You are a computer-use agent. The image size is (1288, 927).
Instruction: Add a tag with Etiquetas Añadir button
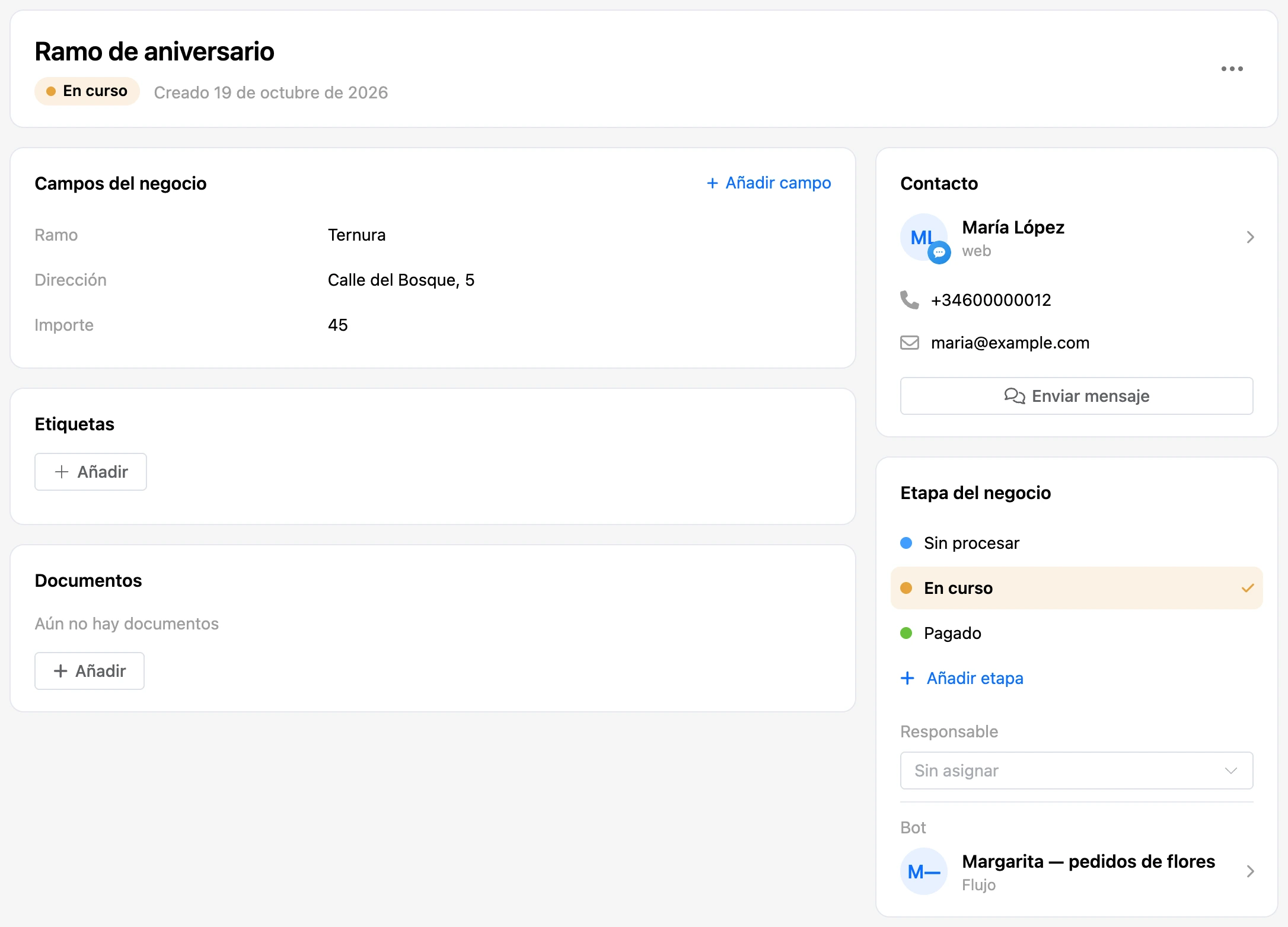(91, 472)
